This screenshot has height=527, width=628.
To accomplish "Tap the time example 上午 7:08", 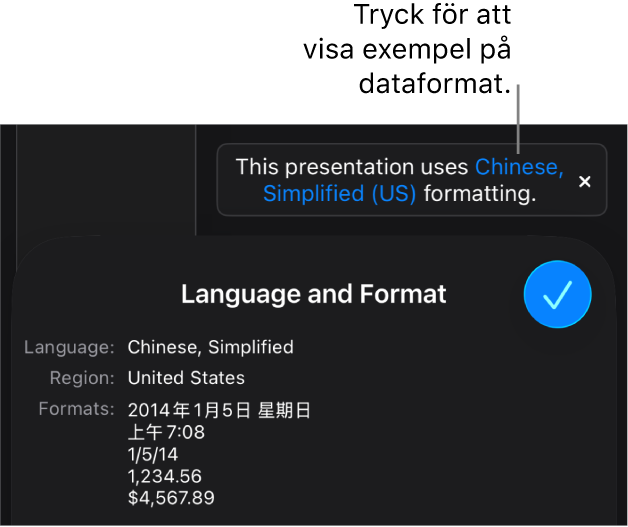I will (x=166, y=432).
